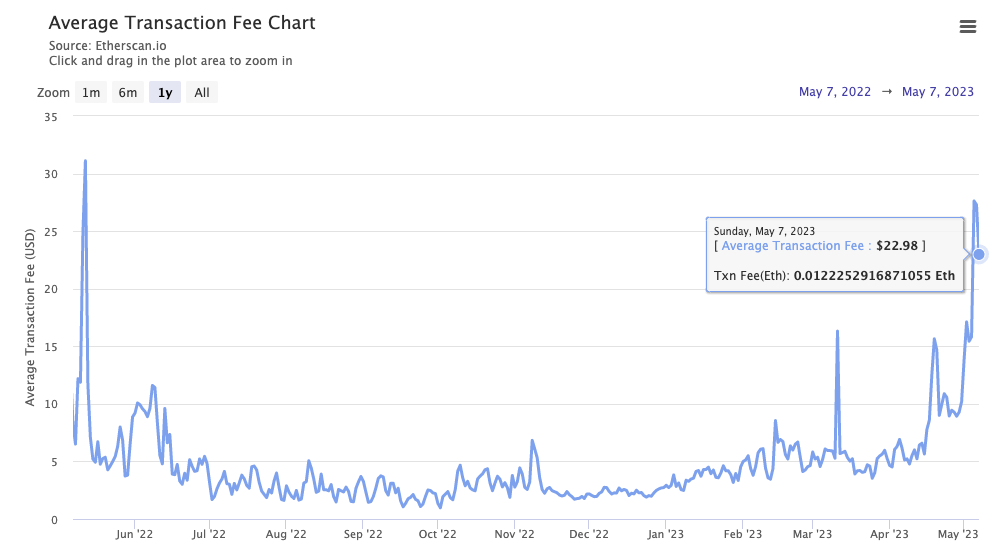Click the Average Transaction Fee tooltip label
The height and width of the screenshot is (555, 999).
795,246
